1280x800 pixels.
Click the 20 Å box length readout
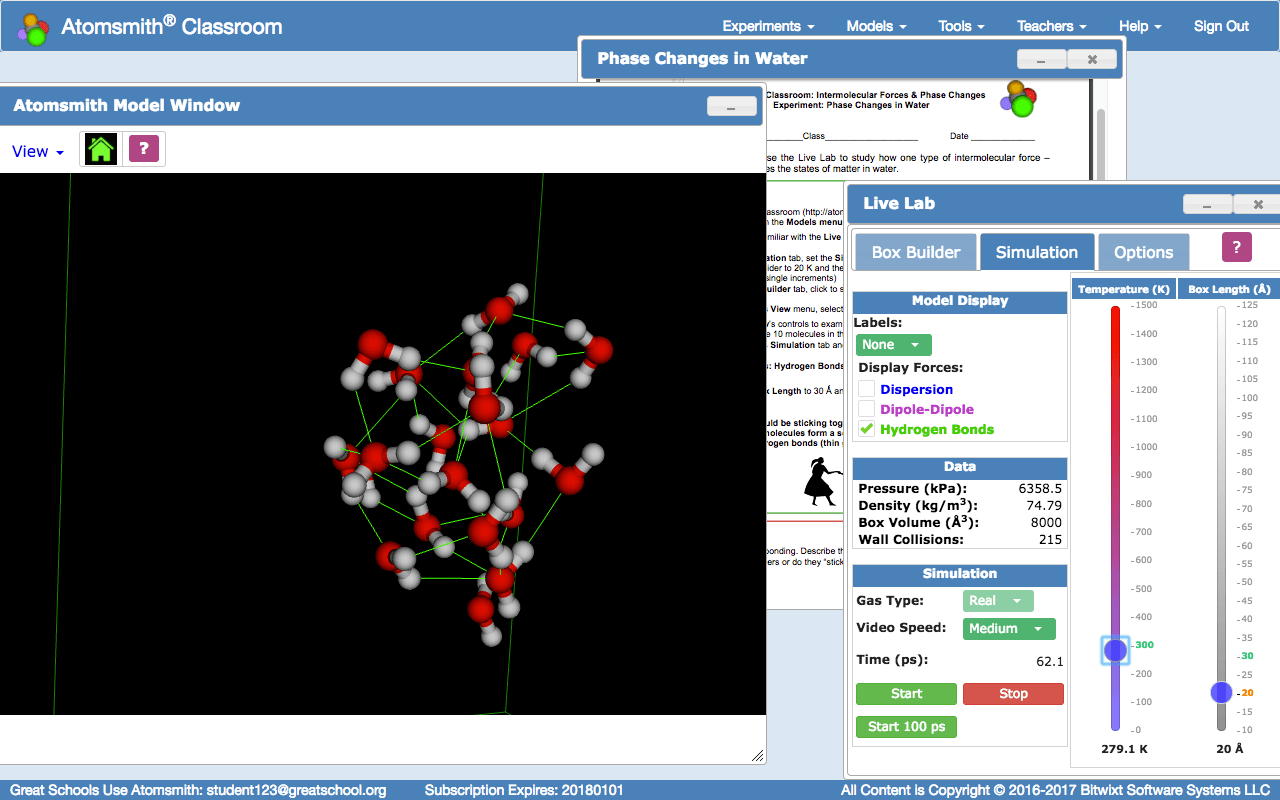(1229, 749)
